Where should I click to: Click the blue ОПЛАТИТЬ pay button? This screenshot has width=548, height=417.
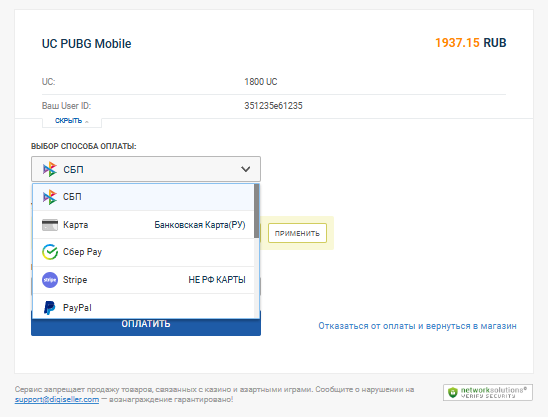146,324
